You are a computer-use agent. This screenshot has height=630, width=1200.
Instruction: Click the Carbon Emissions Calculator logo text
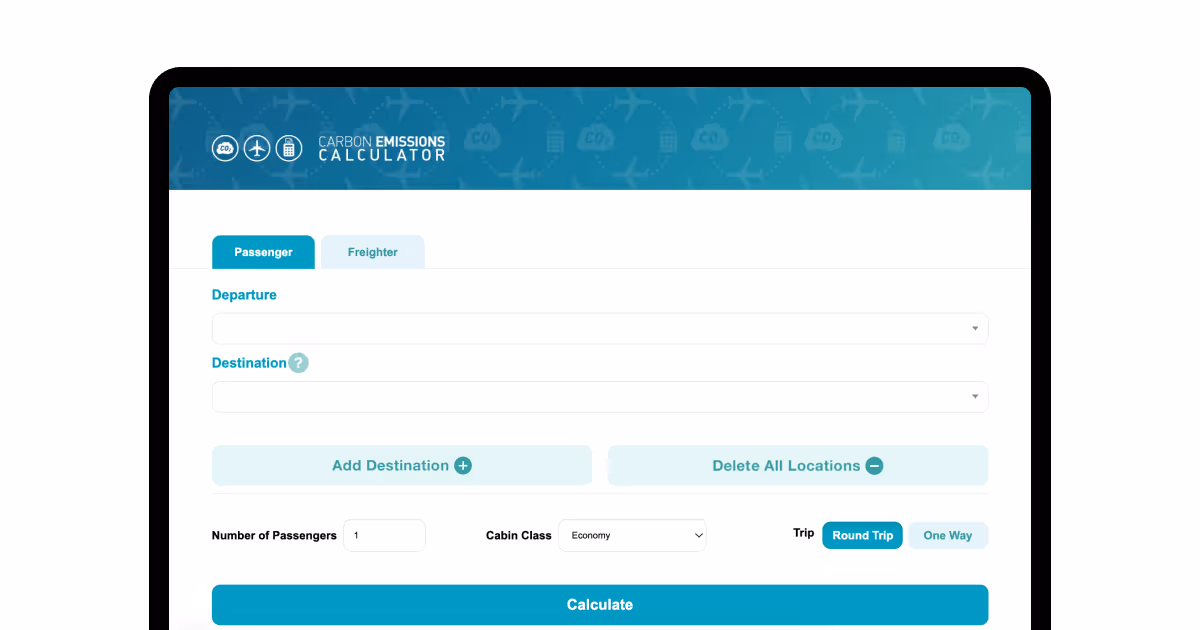[x=381, y=148]
